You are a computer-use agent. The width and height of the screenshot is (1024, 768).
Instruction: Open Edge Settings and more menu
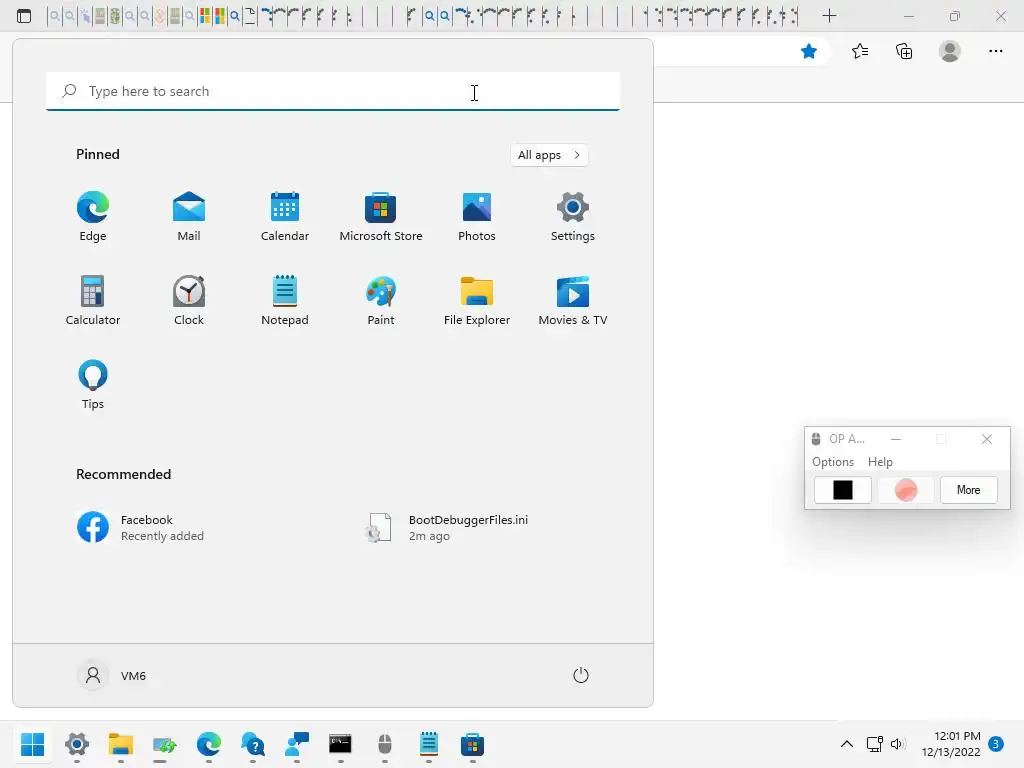point(995,51)
